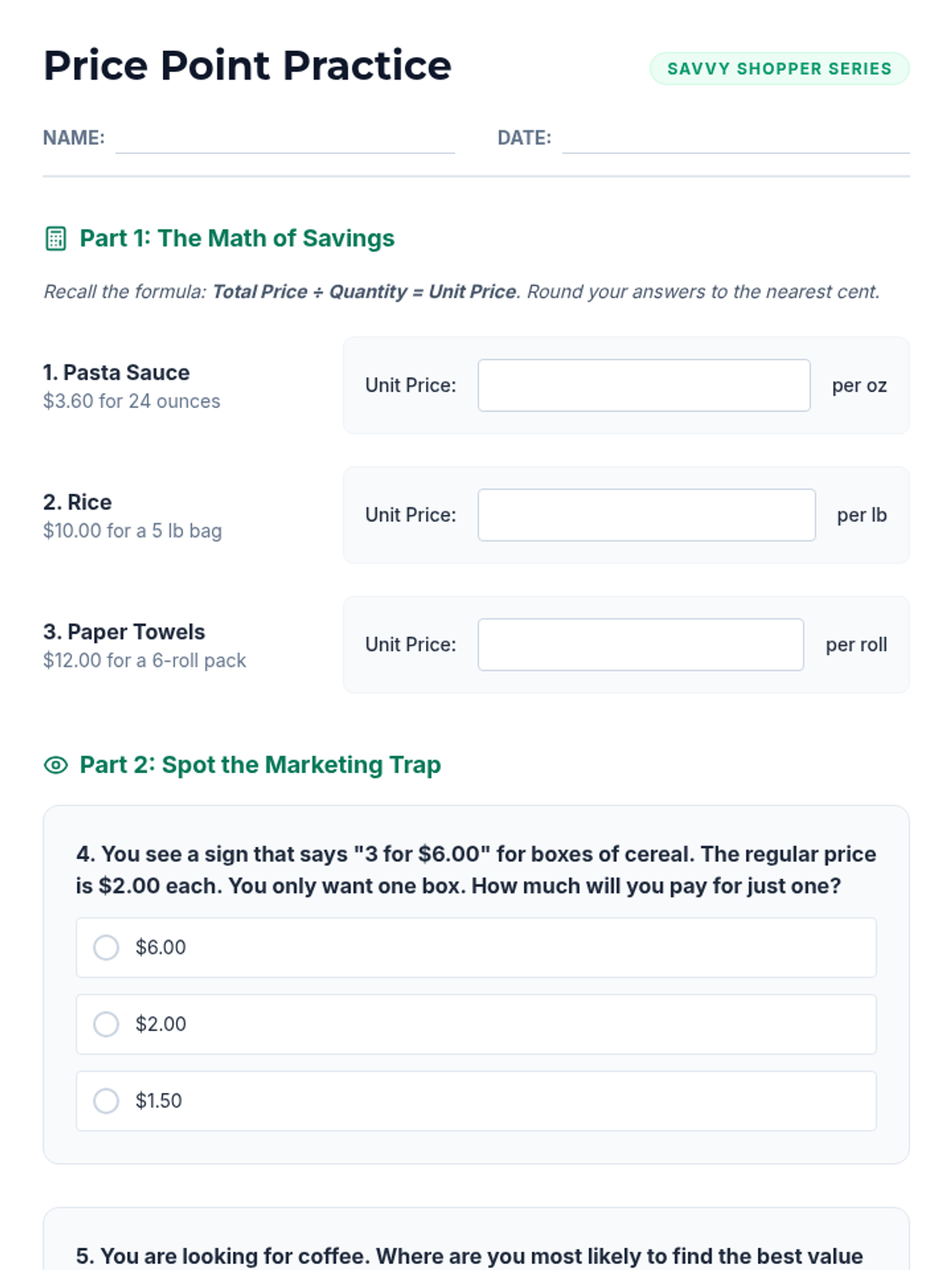Click the question 5 coffee prompt text
952x1270 pixels.
point(469,1256)
